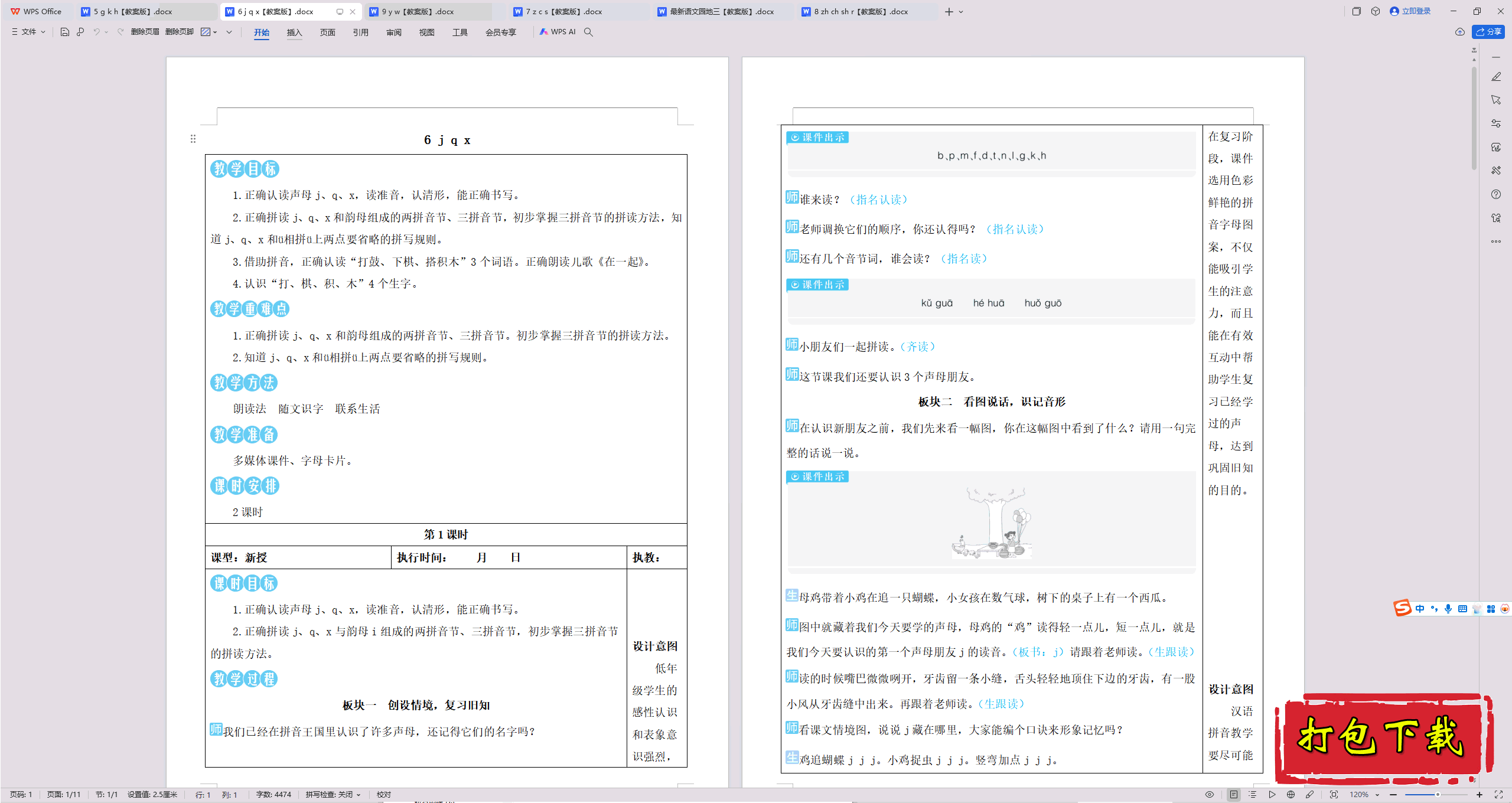Click the 立即登录 login link
This screenshot has width=1512, height=803.
(x=1410, y=11)
